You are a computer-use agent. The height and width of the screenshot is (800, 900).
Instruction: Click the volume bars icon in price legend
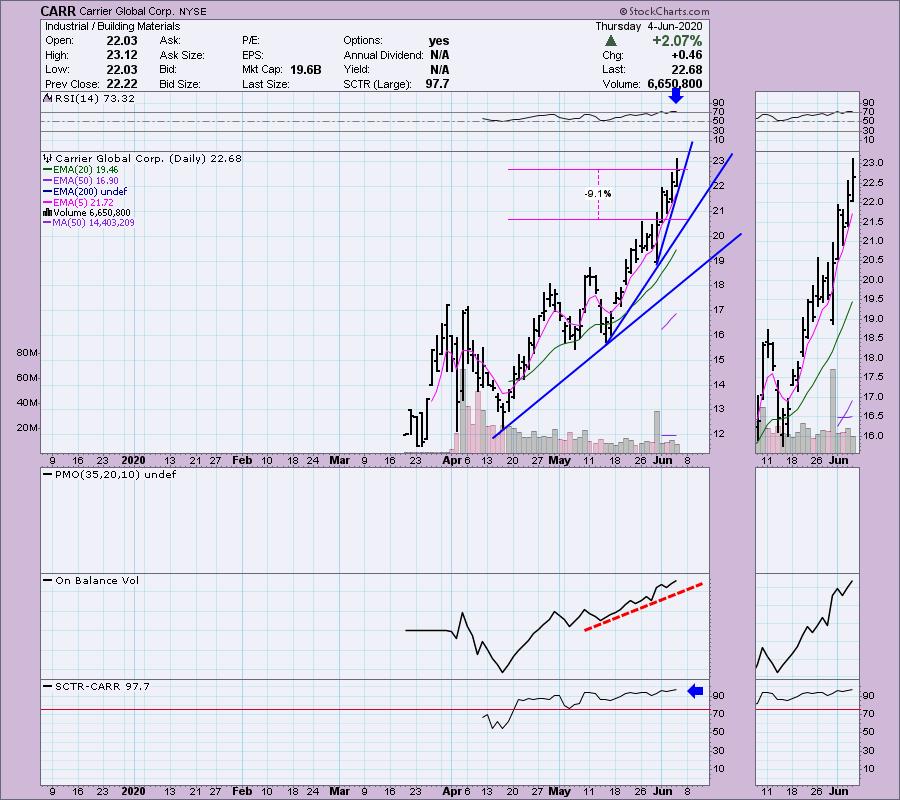pos(48,213)
